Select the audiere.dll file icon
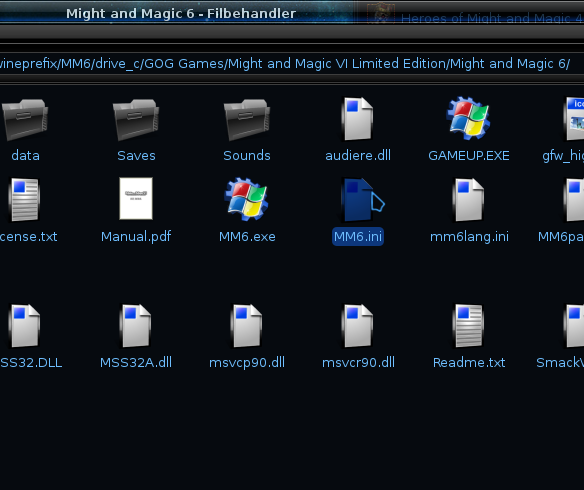Image resolution: width=584 pixels, height=490 pixels. pos(358,119)
